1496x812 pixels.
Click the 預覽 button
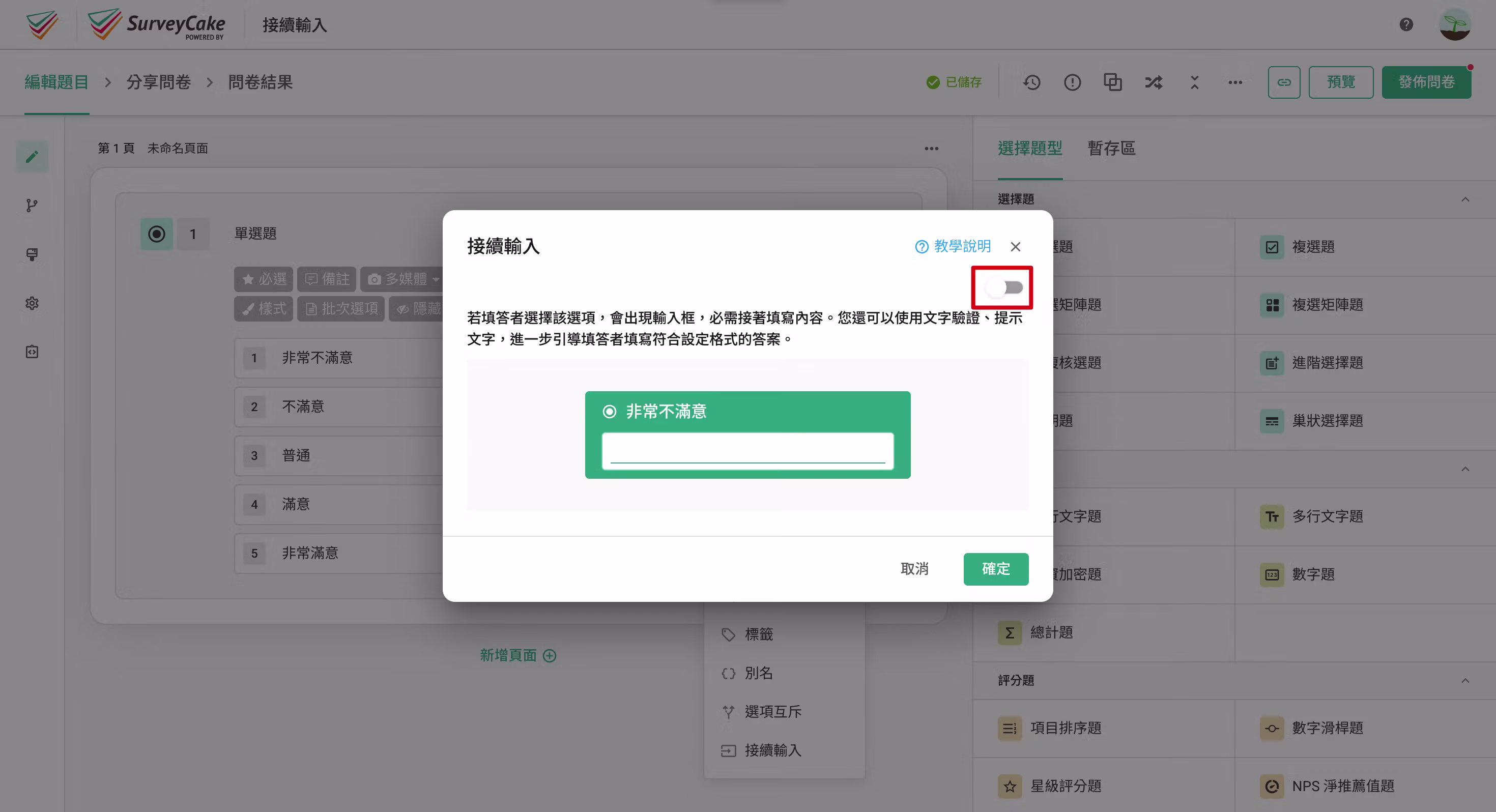coord(1340,82)
